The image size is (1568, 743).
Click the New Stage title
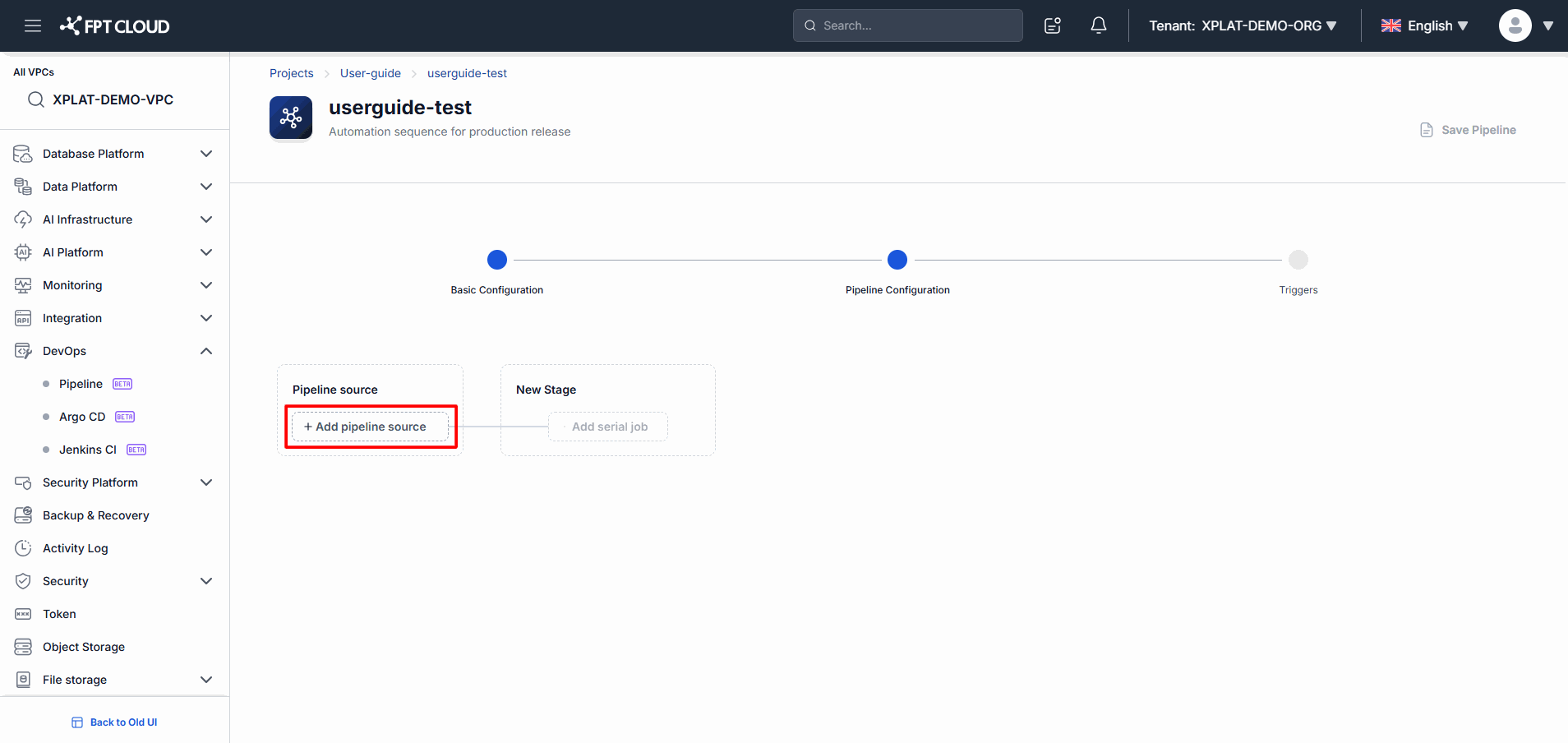[x=546, y=390]
